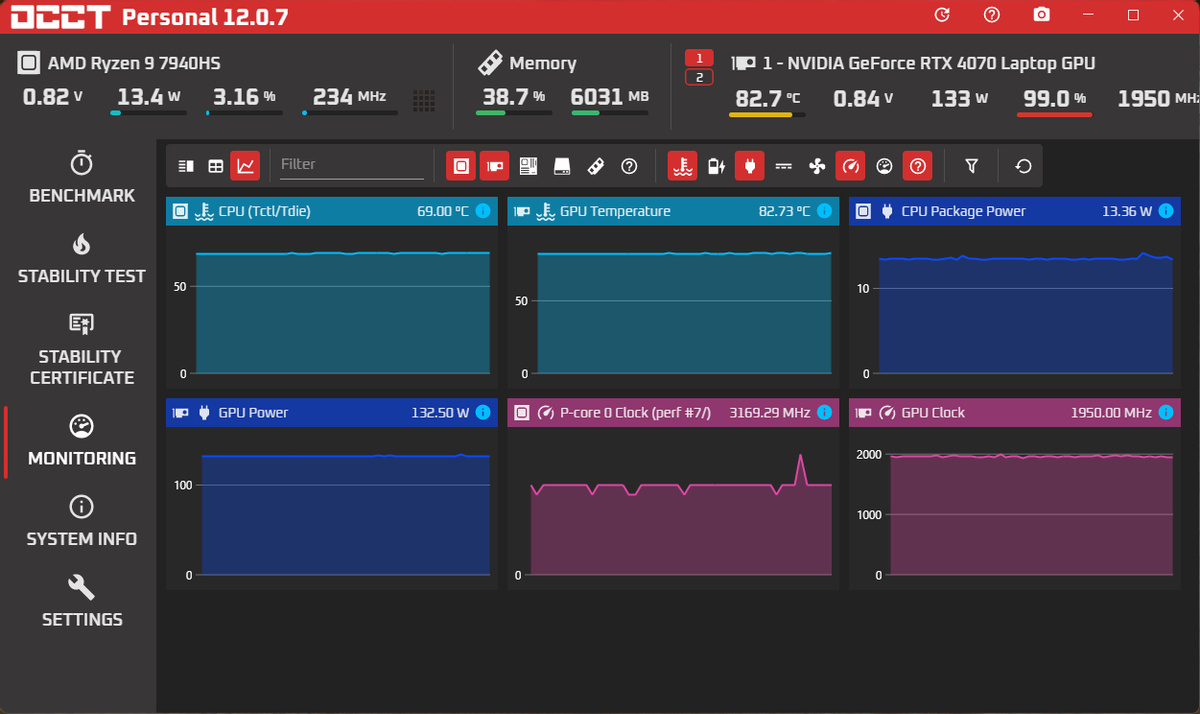
Task: Toggle the CPU sensors filter
Action: [x=460, y=166]
